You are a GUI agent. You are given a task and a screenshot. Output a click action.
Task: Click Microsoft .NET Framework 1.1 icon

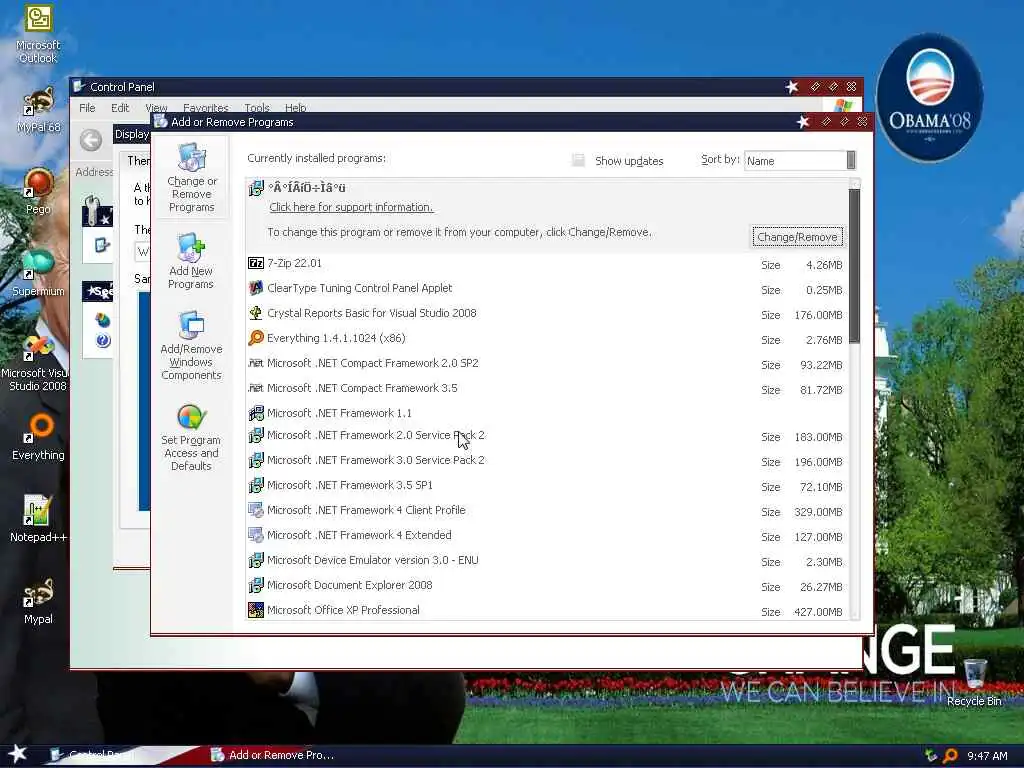[x=256, y=413]
